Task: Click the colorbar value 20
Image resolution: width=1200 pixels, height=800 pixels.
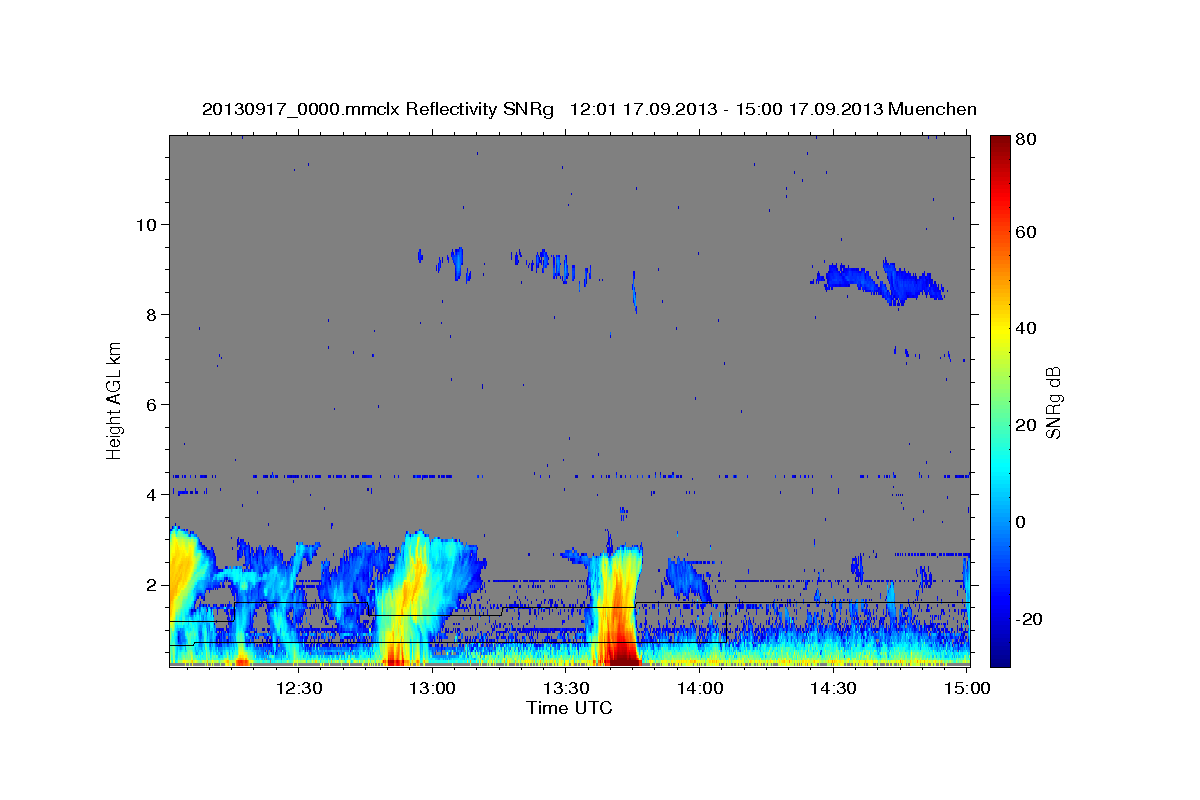Action: [x=1024, y=425]
